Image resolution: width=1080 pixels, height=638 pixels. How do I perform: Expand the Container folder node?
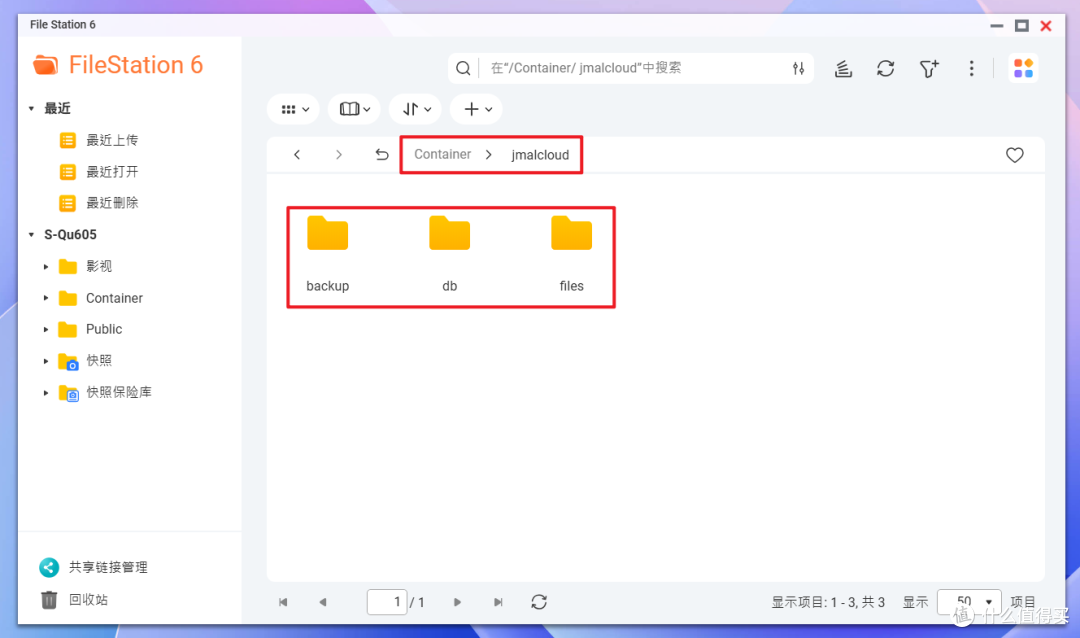pyautogui.click(x=45, y=298)
